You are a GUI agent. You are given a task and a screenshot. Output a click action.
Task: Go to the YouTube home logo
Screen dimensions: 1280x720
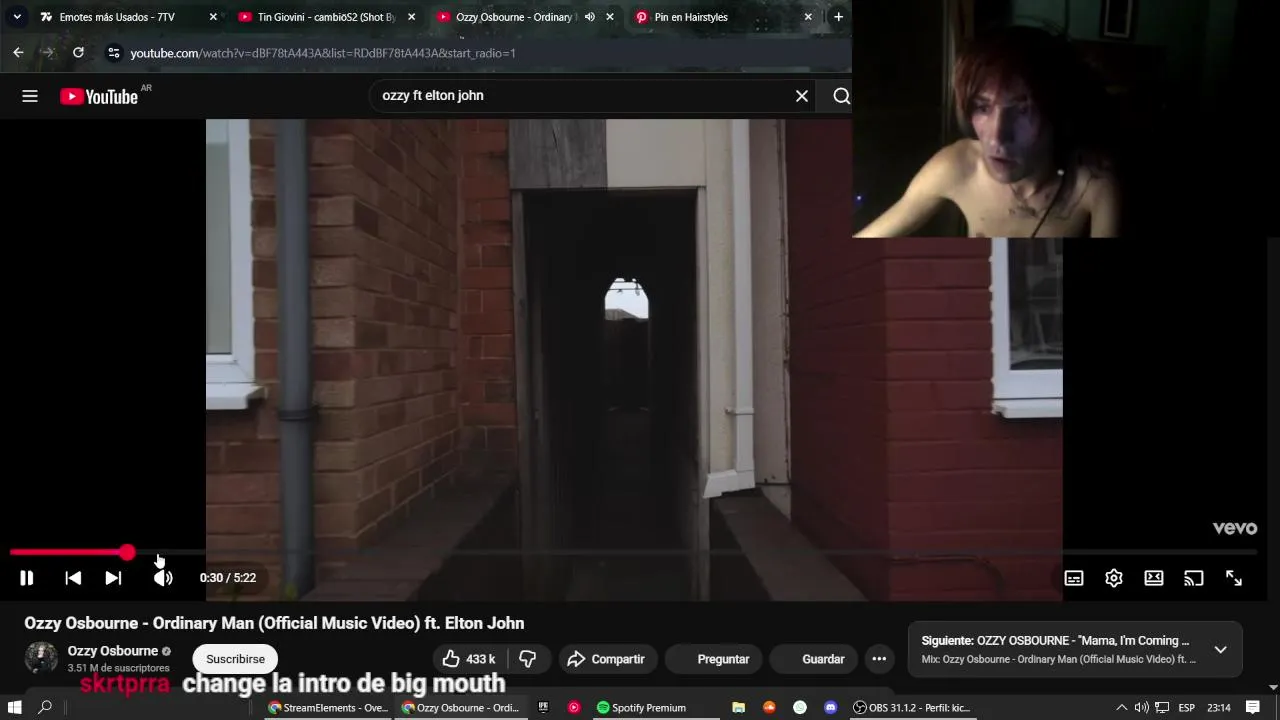coord(99,96)
